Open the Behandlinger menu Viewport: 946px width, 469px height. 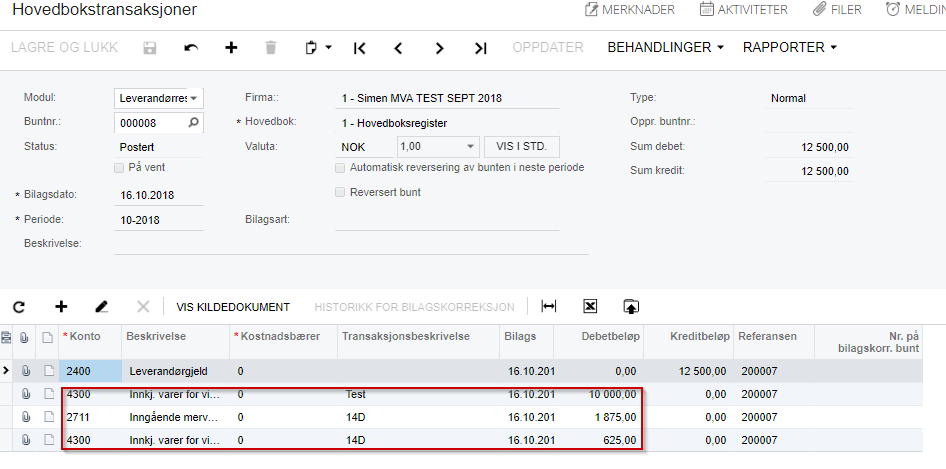point(665,48)
